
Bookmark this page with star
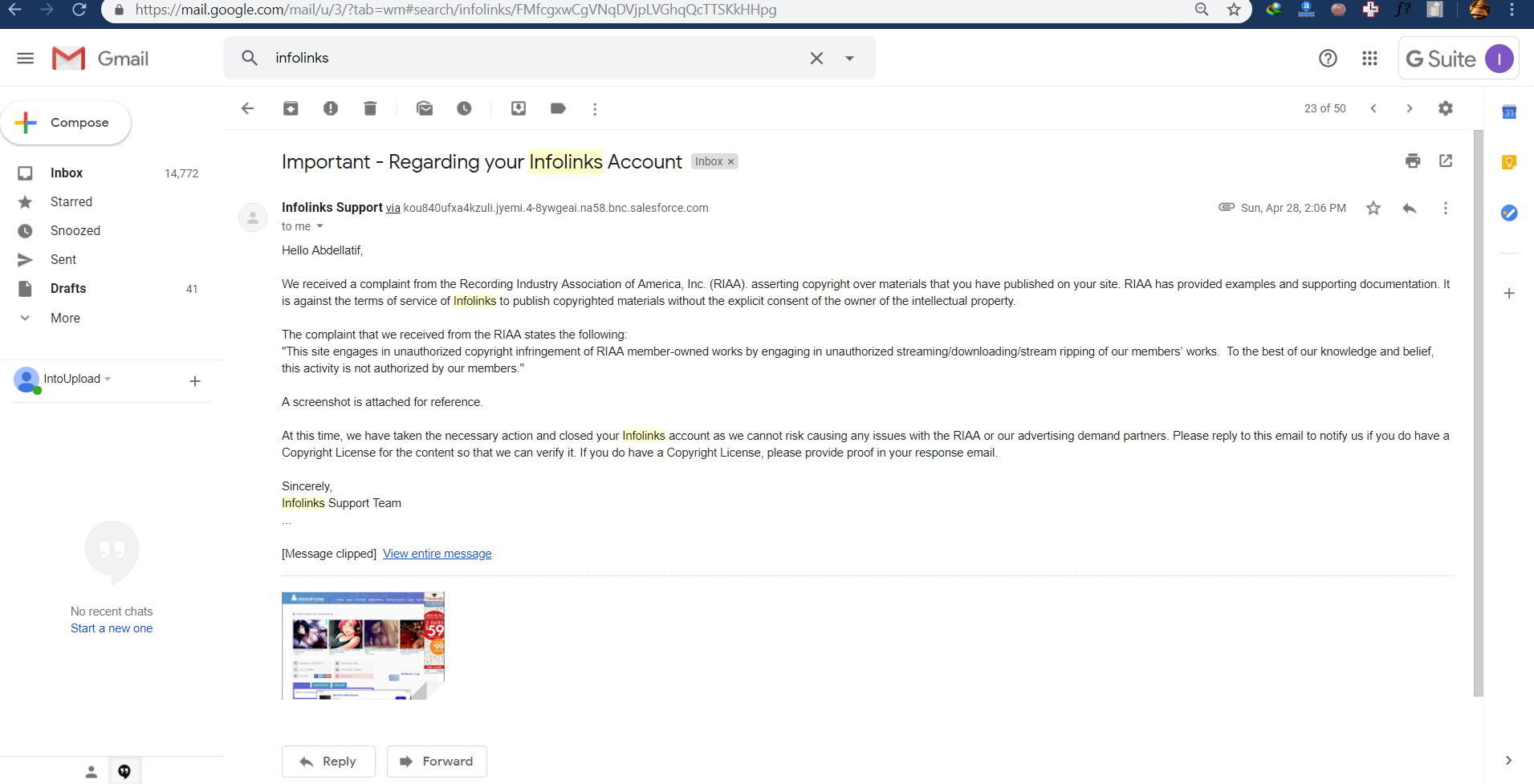[1234, 10]
